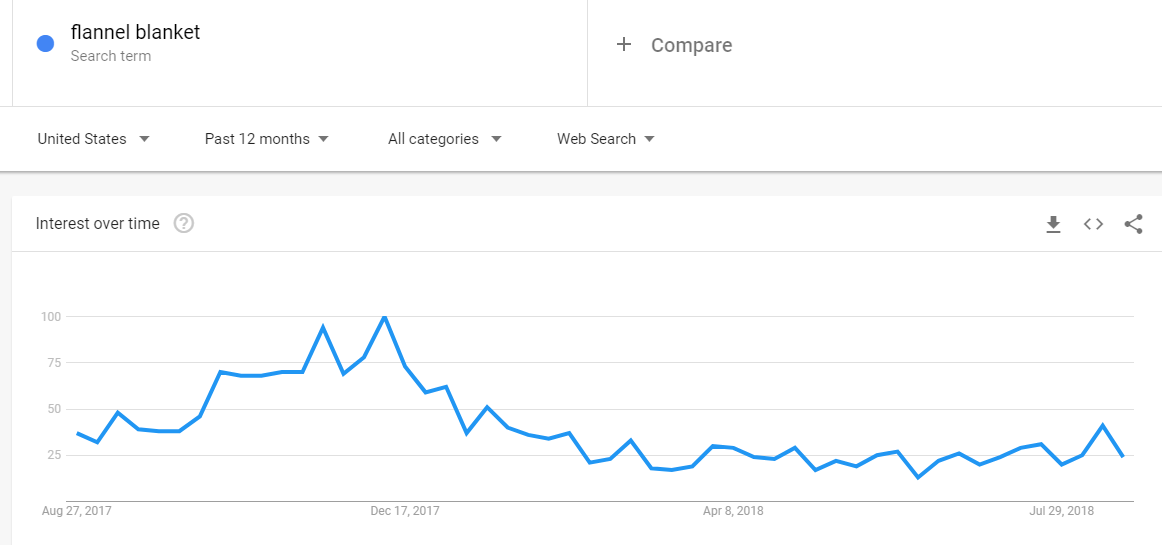
Task: Click the Compare button
Action: (x=674, y=45)
